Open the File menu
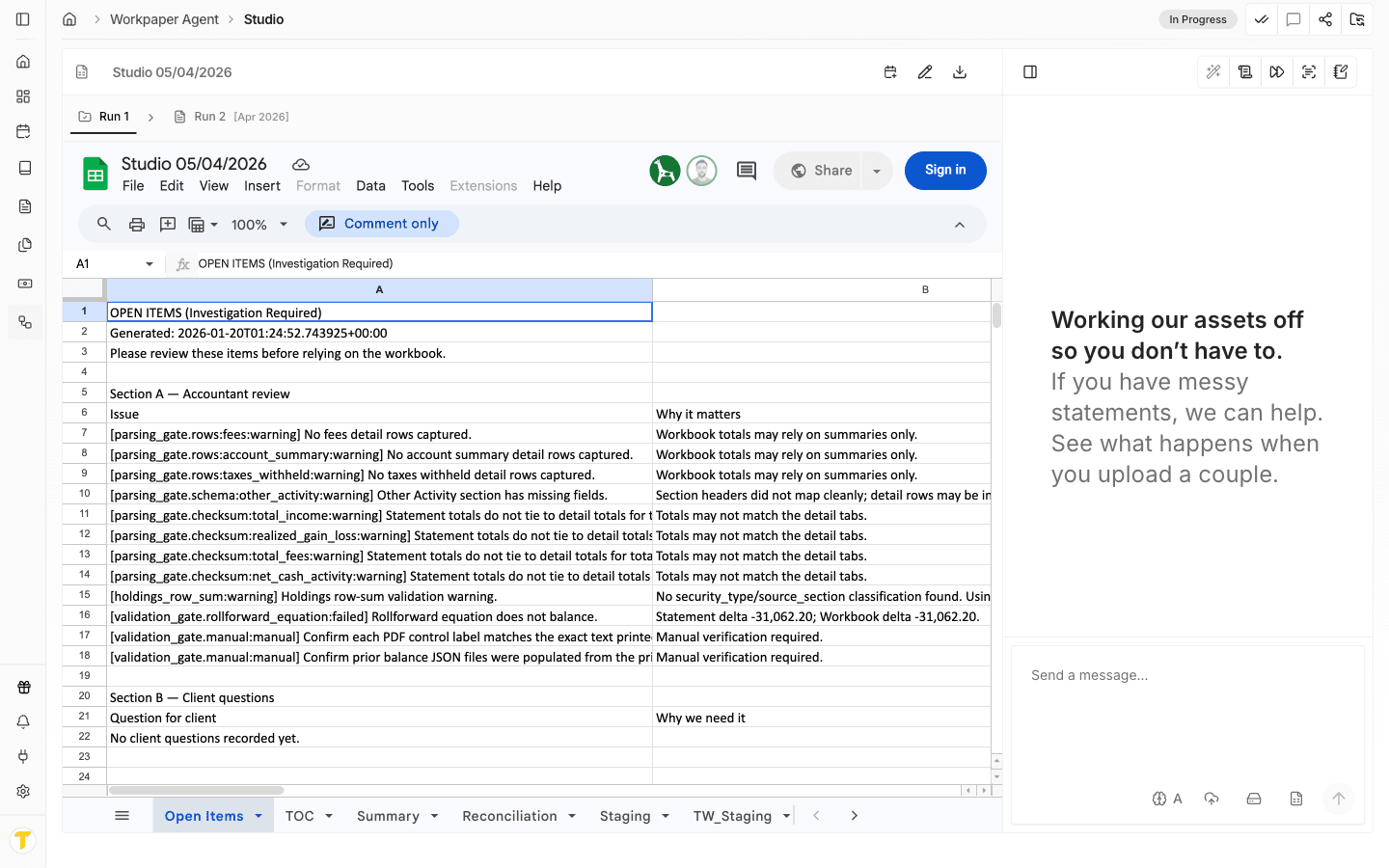This screenshot has height=868, width=1389. pos(133,186)
